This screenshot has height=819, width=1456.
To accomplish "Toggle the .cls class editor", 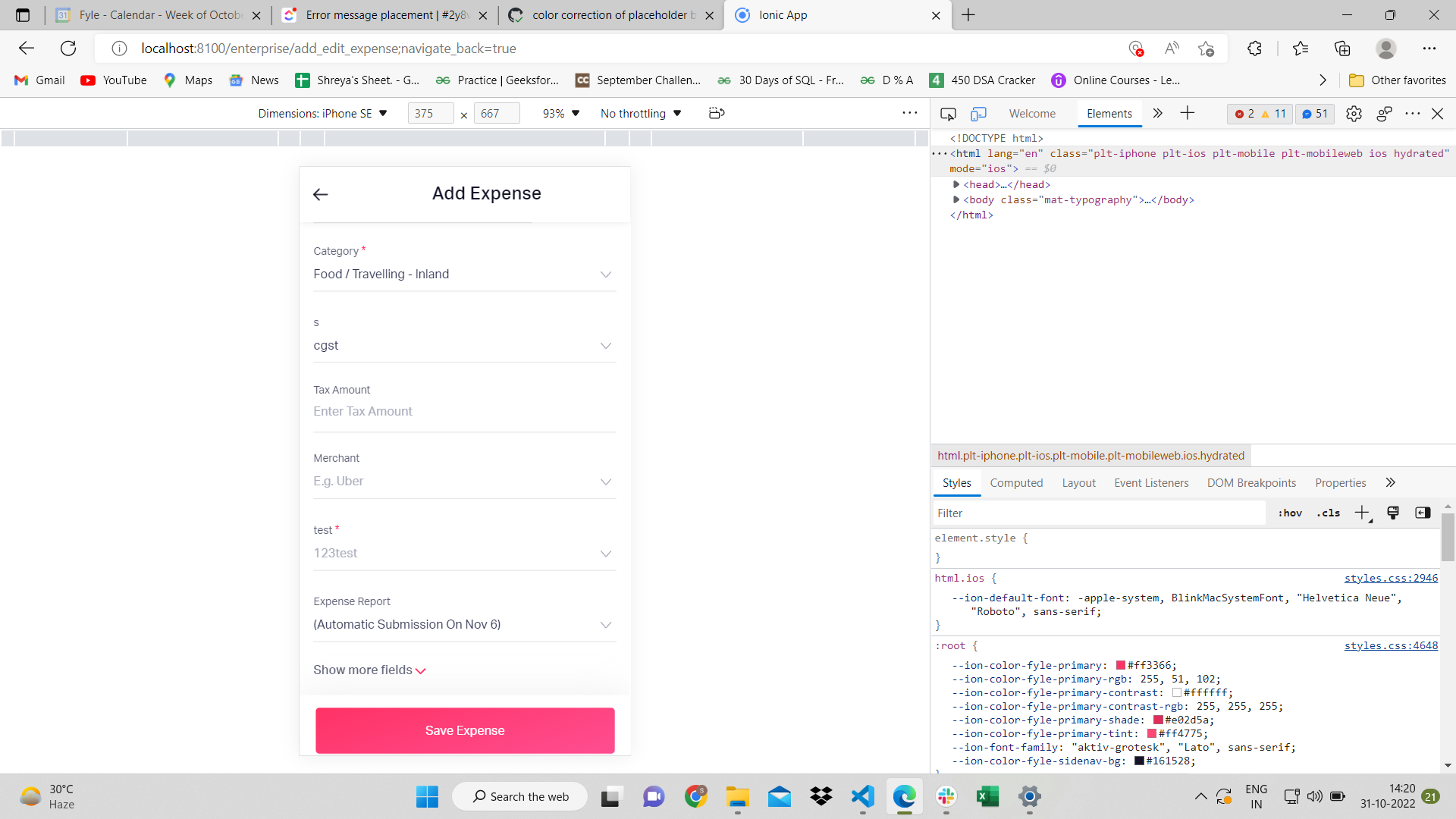I will tap(1328, 513).
